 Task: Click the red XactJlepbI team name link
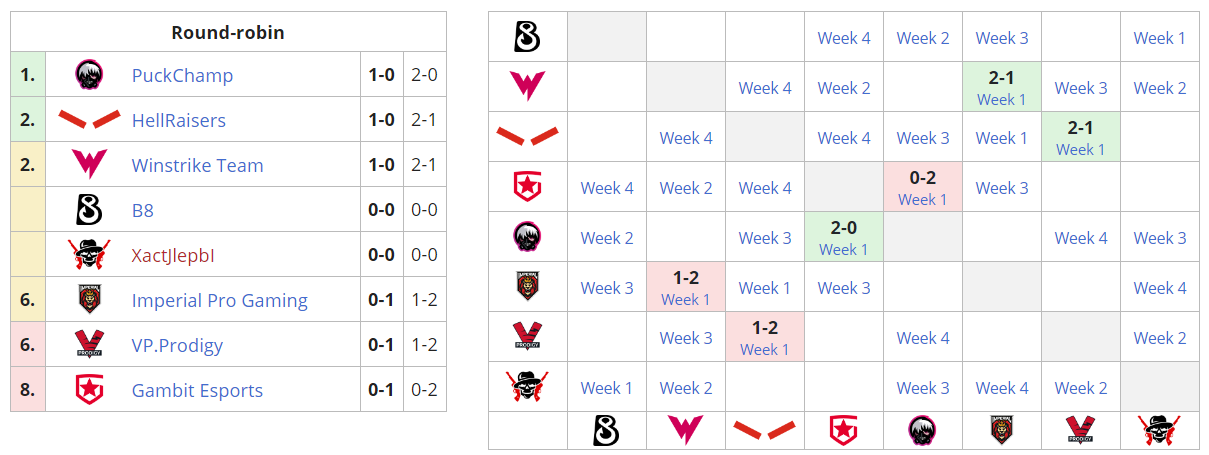coord(173,255)
